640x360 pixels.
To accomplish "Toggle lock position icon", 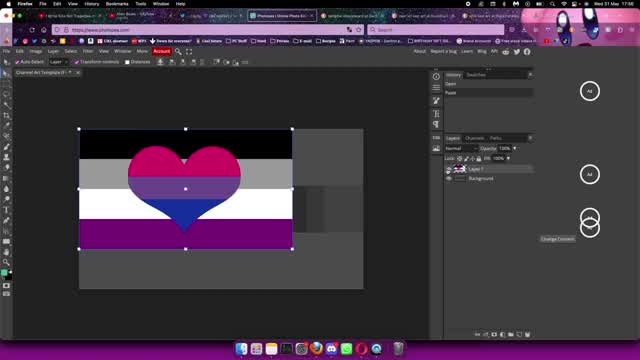I will [x=473, y=158].
